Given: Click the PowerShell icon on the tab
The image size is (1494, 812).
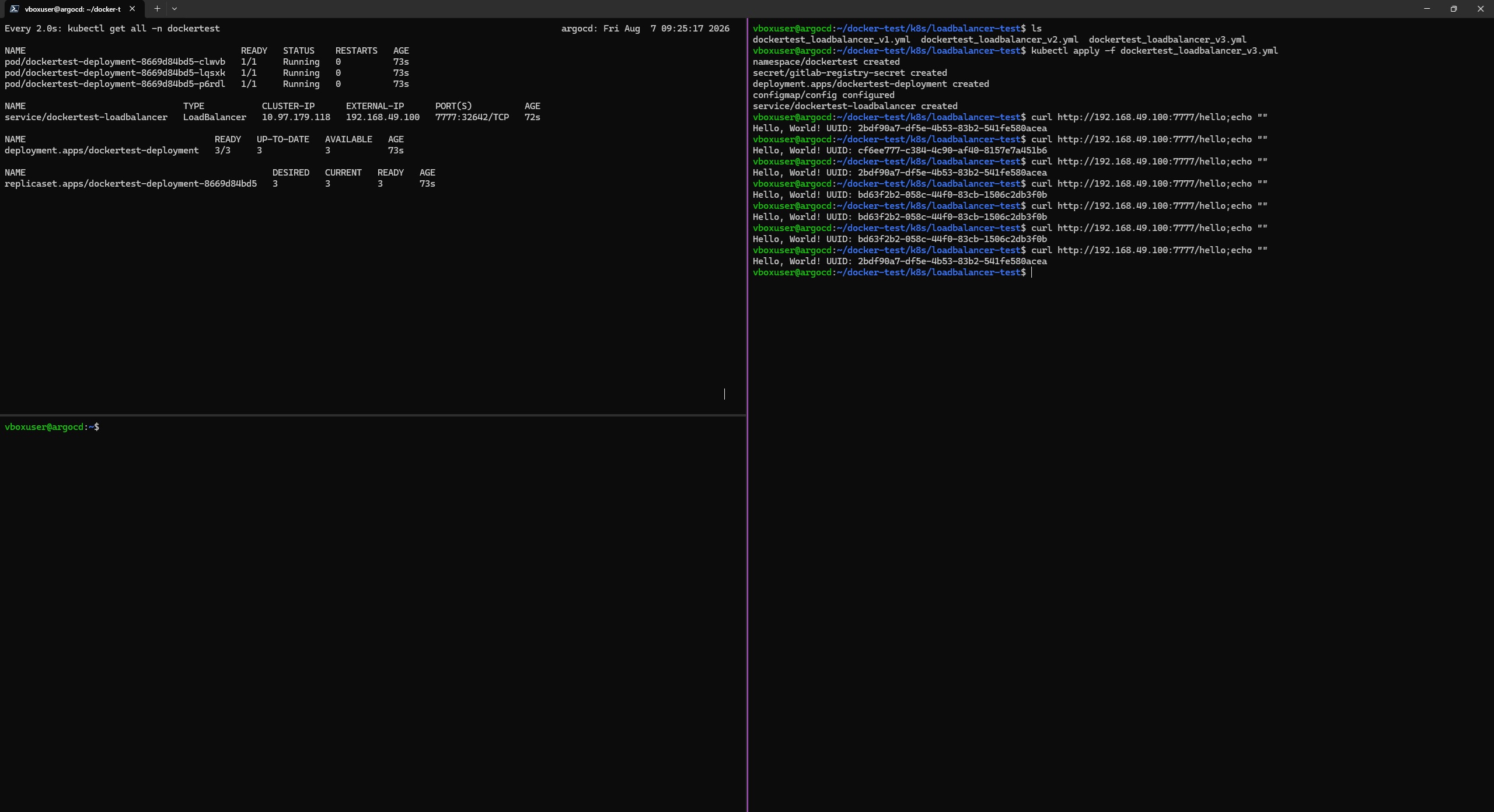Looking at the screenshot, I should pos(14,9).
